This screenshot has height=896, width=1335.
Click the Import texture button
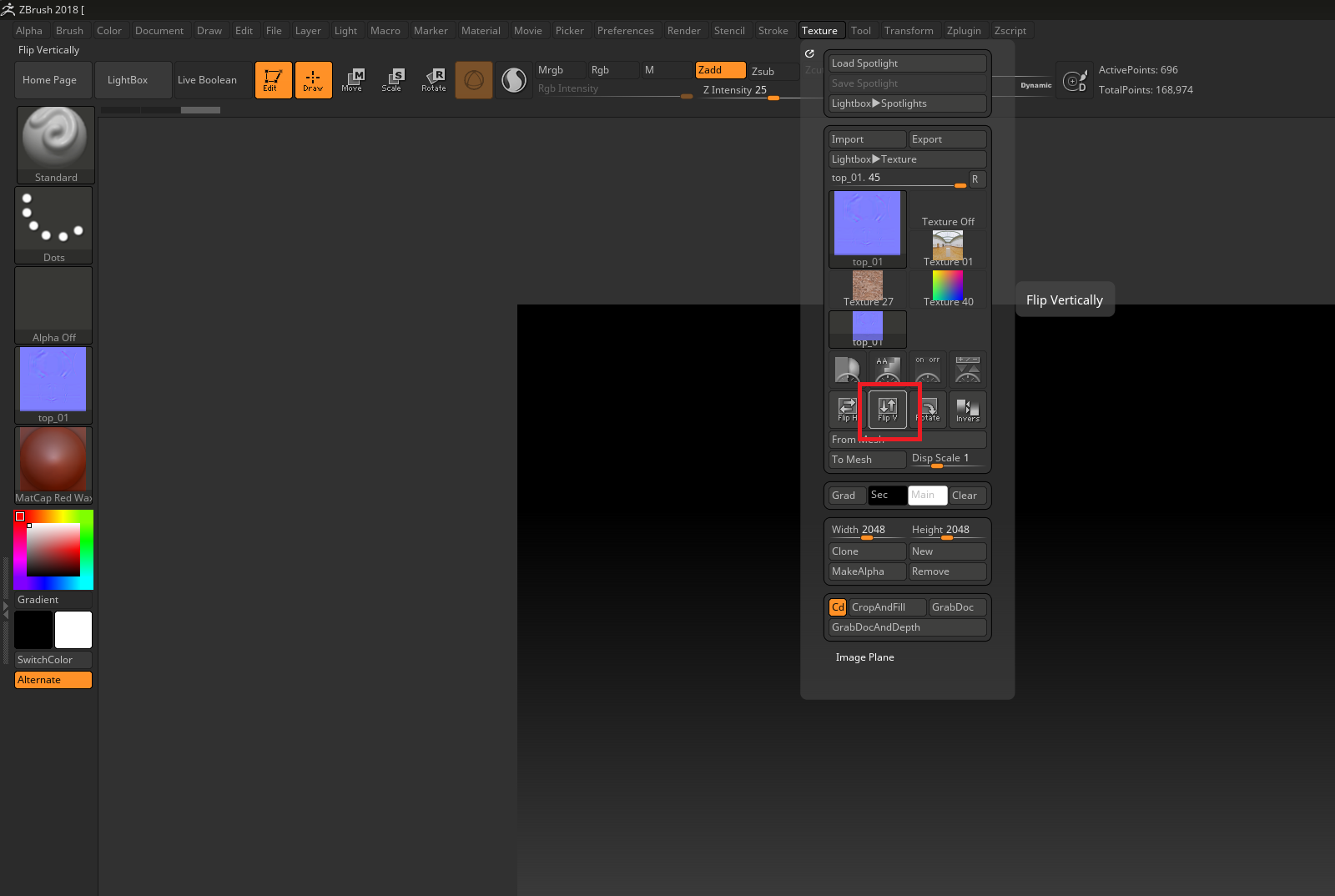coord(868,139)
